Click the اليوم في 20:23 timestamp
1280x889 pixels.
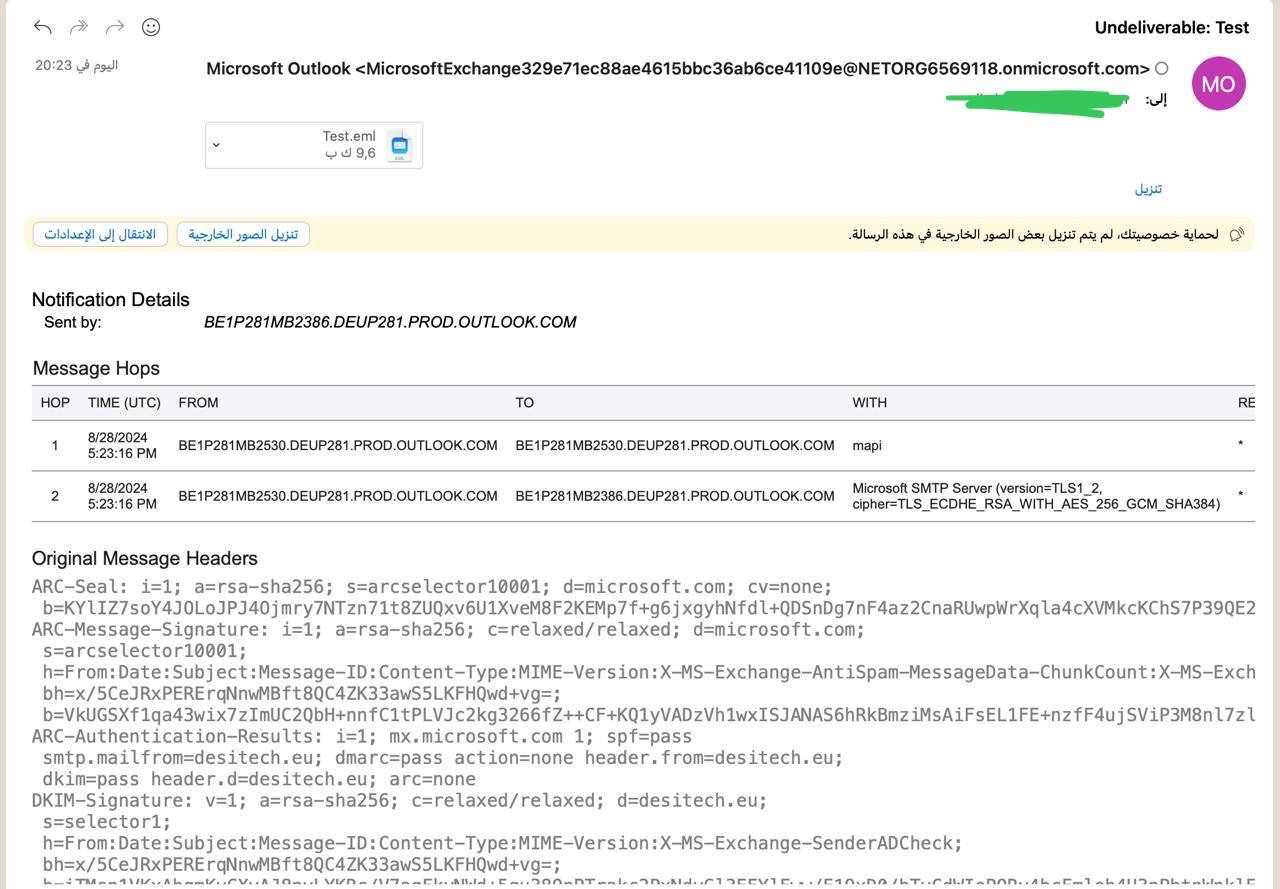tap(77, 65)
